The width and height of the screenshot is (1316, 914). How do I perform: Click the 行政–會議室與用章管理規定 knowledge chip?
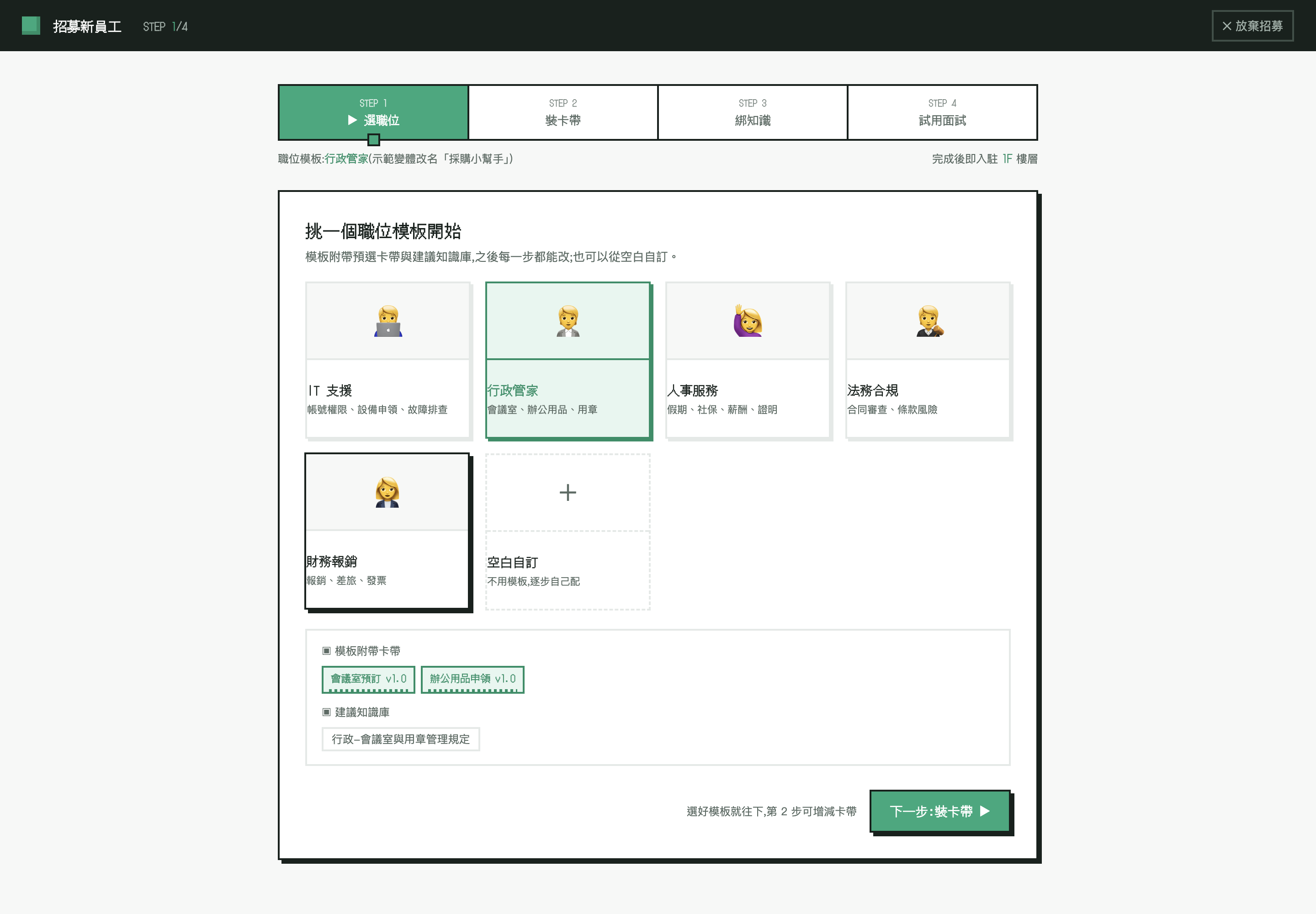tap(400, 739)
